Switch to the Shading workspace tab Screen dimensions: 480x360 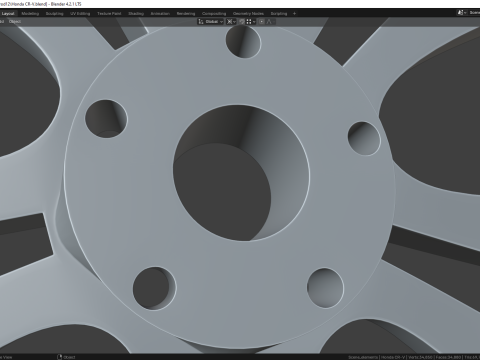(136, 14)
